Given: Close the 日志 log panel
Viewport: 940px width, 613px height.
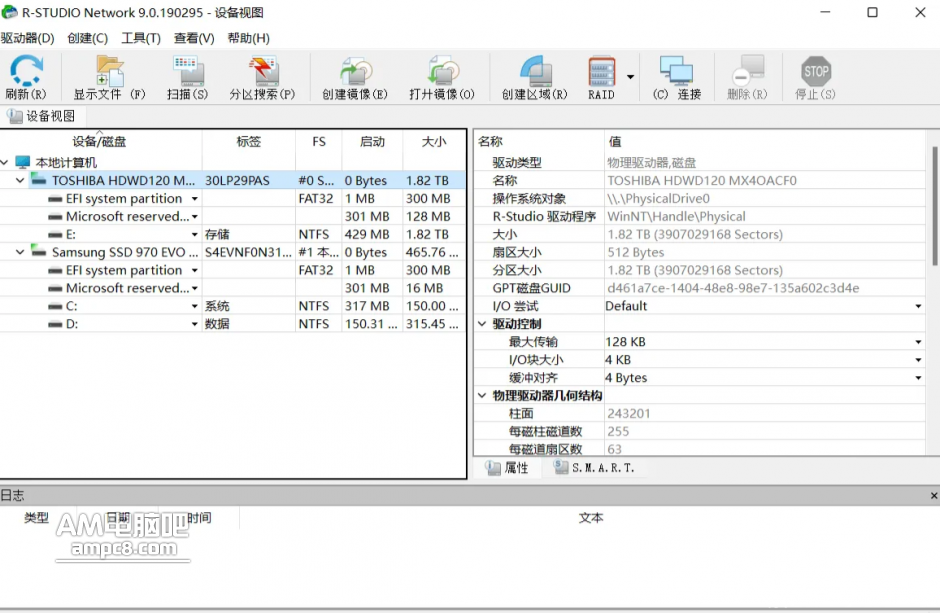Looking at the screenshot, I should tap(933, 496).
